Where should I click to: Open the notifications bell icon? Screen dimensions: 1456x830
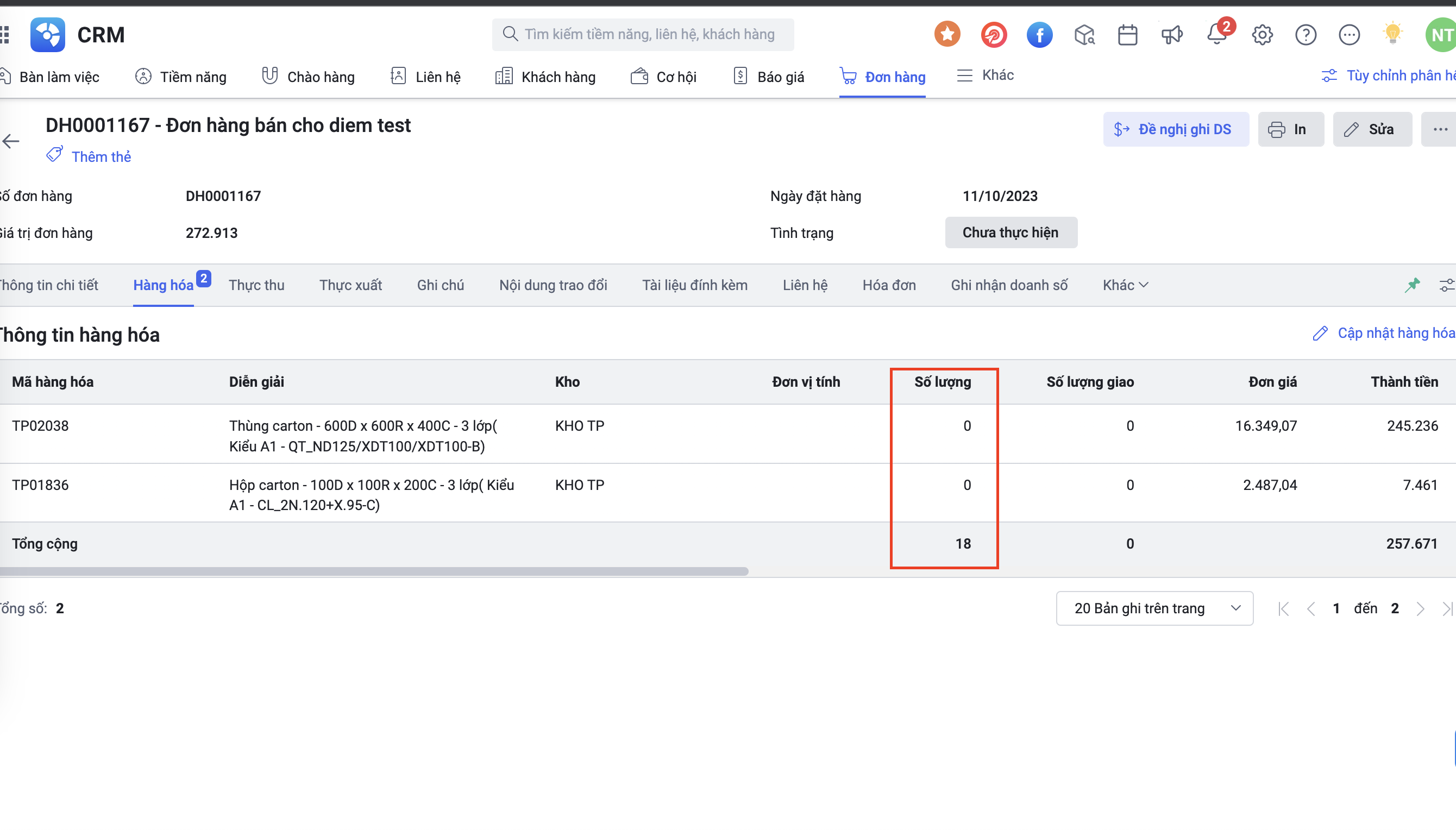(1217, 34)
